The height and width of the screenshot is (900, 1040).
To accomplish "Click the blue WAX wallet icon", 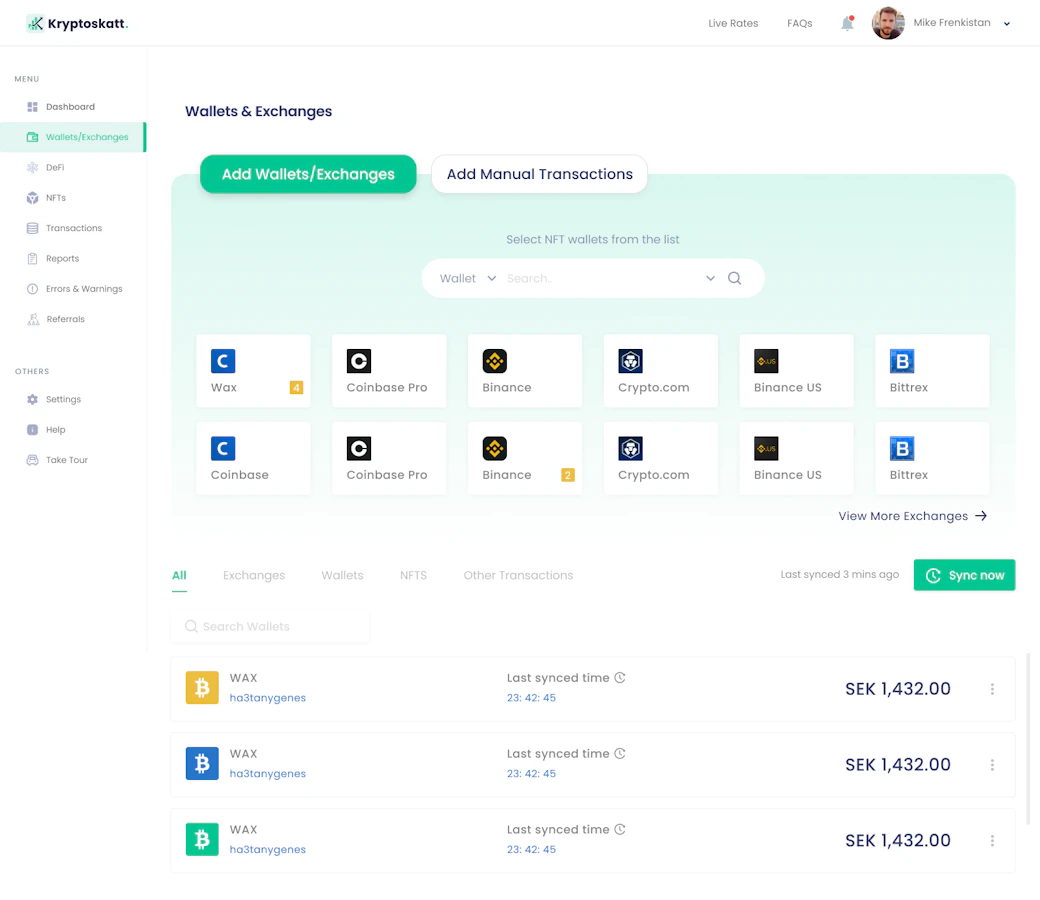I will tap(202, 763).
